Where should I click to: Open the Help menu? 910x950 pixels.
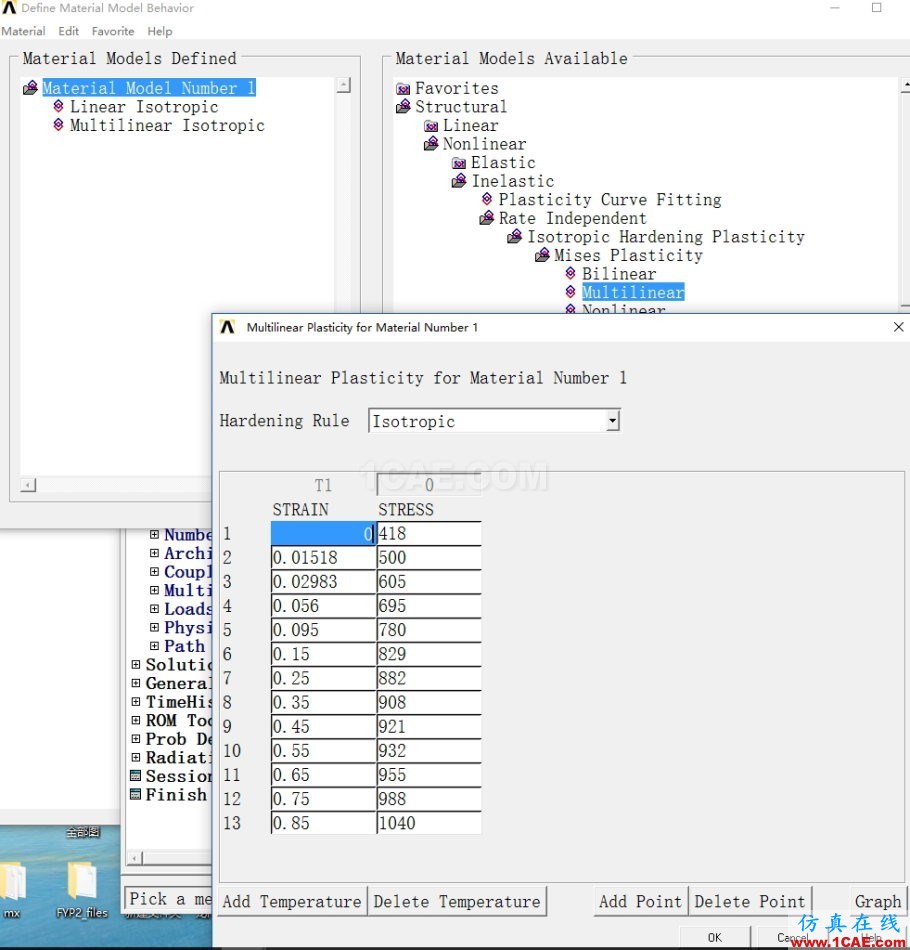(160, 31)
